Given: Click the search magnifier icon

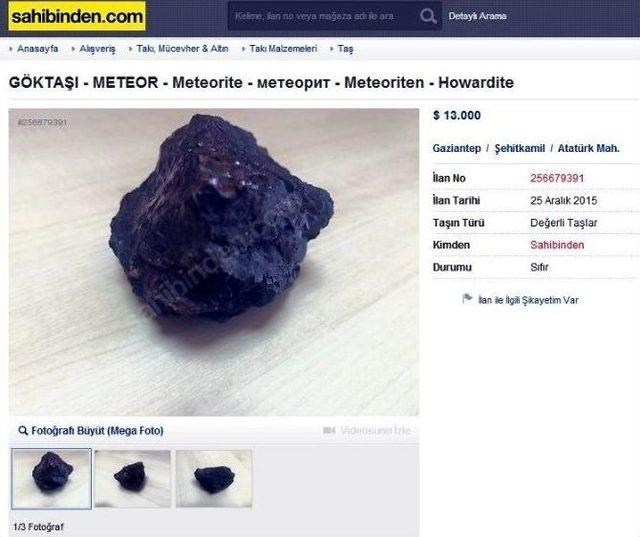Looking at the screenshot, I should pos(428,16).
